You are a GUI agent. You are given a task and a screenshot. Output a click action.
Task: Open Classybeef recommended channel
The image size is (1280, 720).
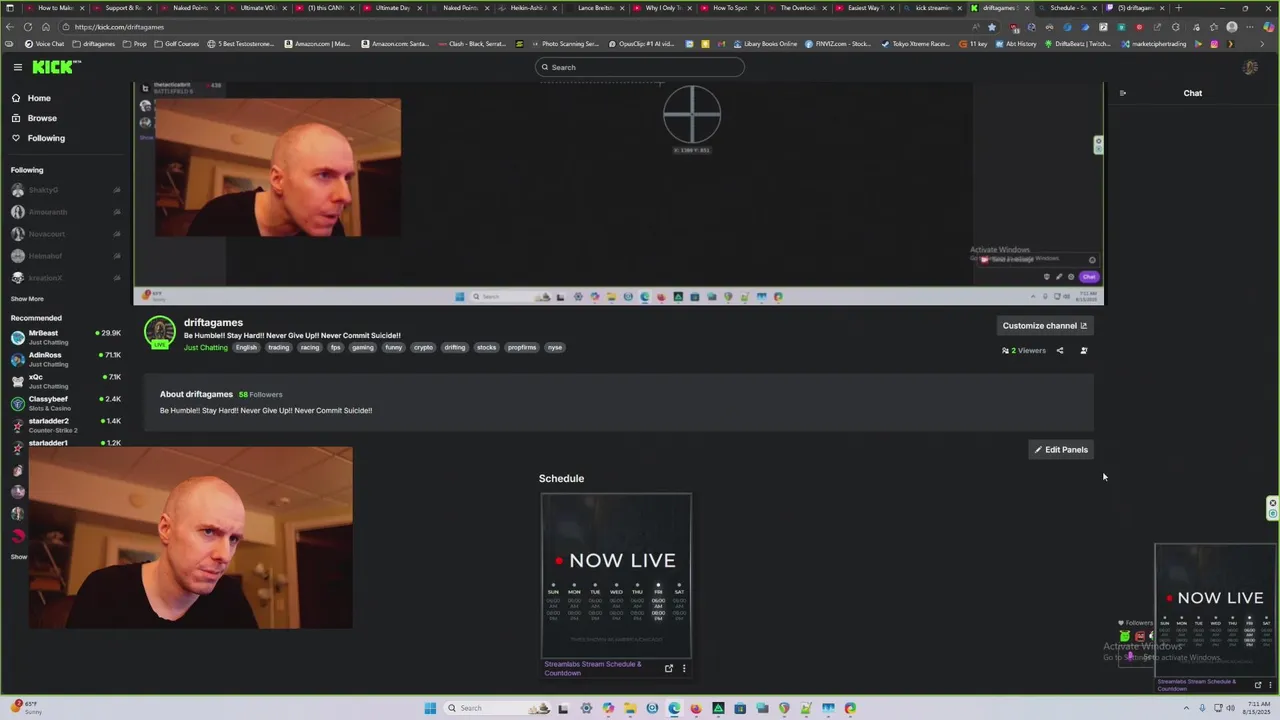(65, 403)
